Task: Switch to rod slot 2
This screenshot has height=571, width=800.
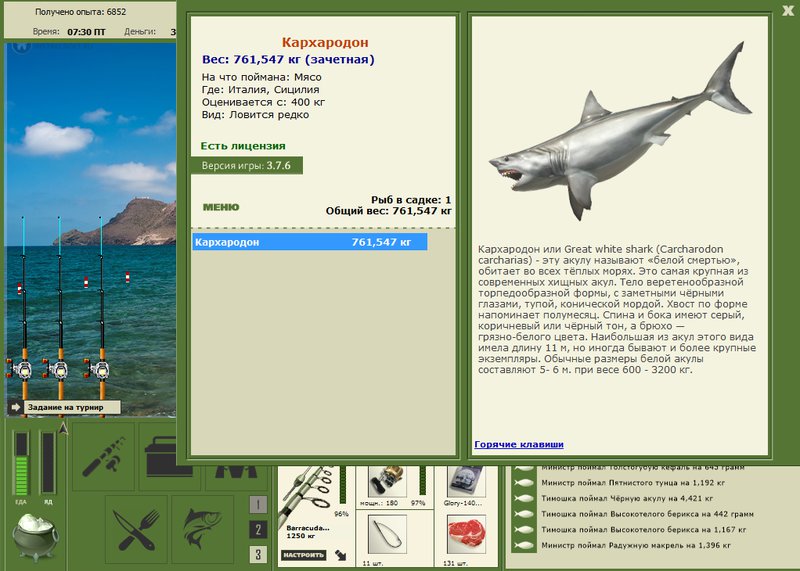Action: (258, 530)
